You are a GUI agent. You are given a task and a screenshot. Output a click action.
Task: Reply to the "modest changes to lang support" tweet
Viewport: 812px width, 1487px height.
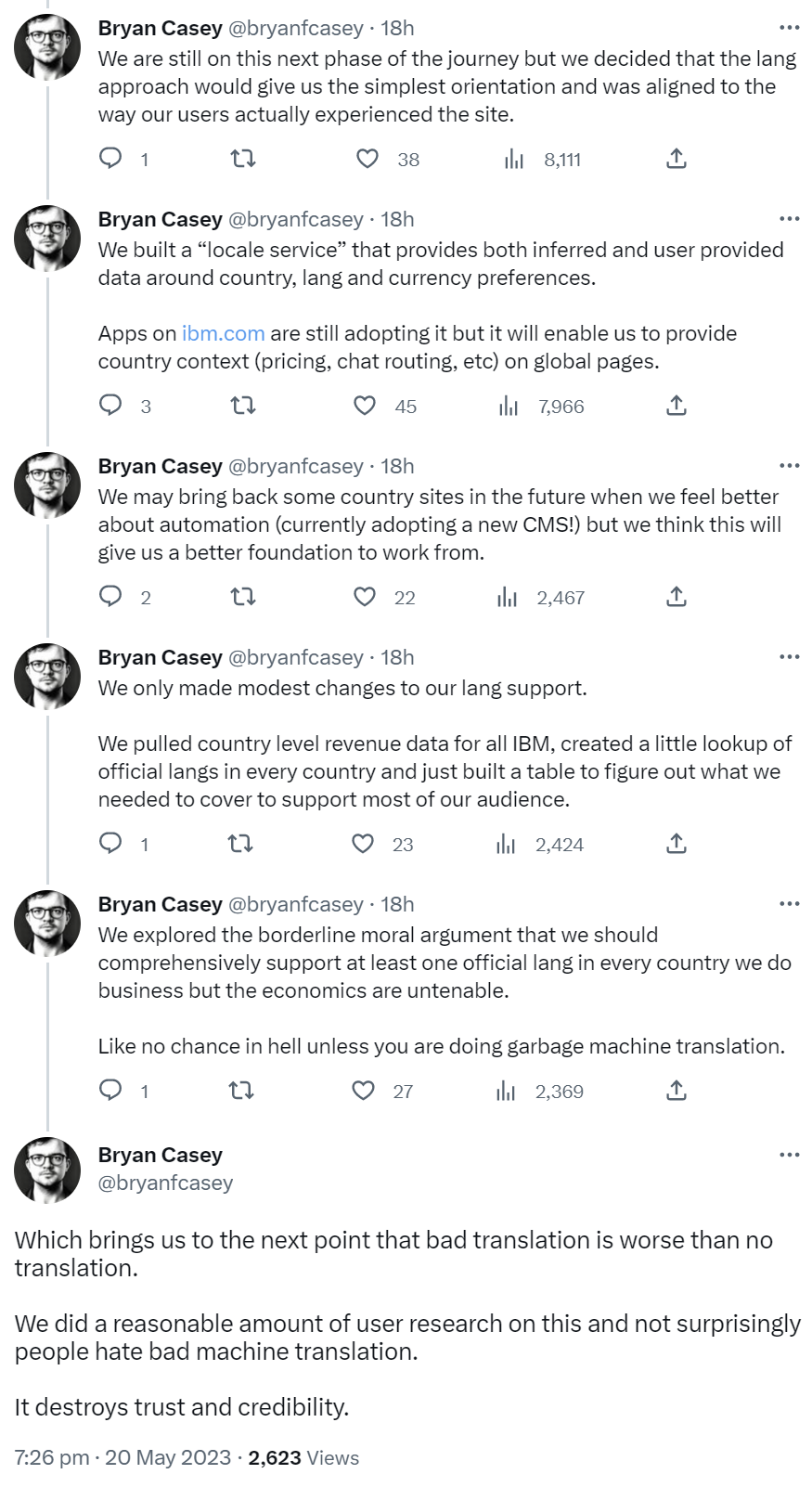pos(111,844)
